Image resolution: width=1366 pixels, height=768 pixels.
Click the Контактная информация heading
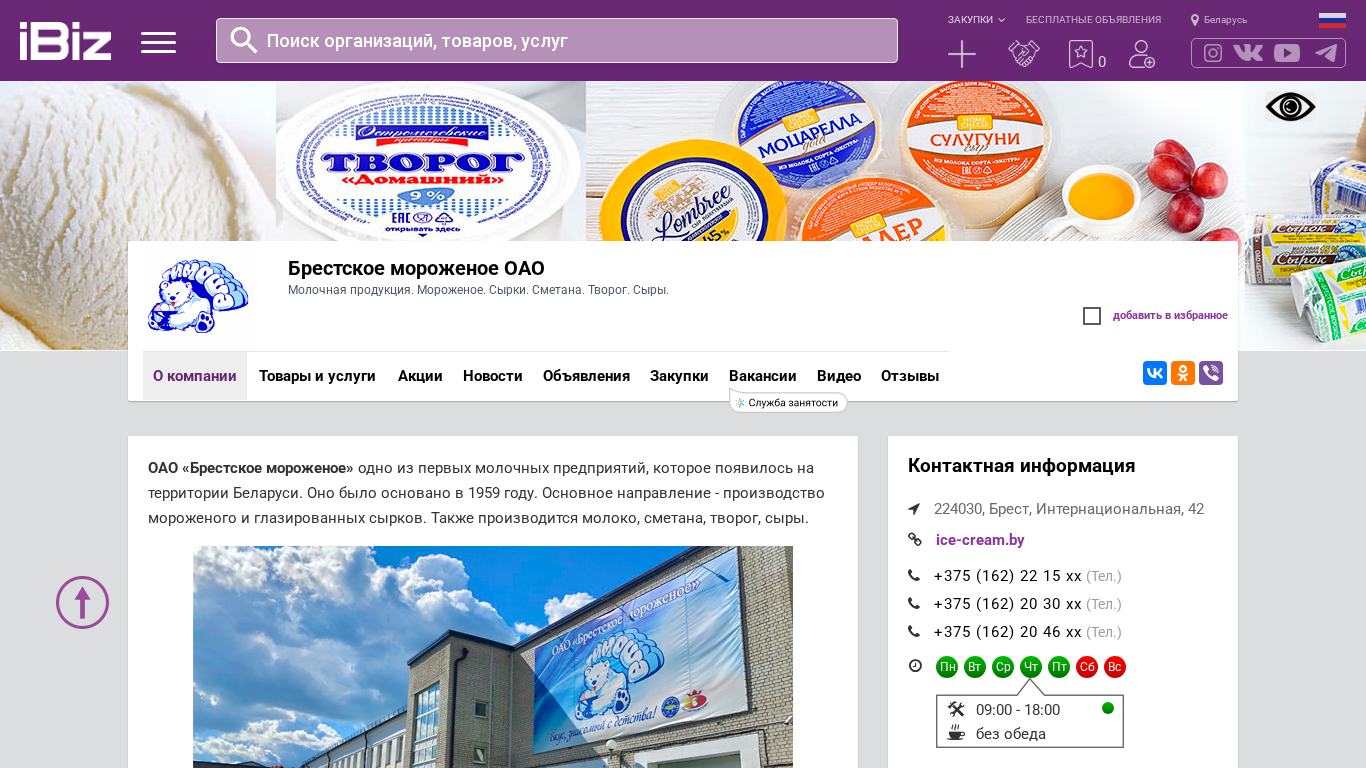click(x=1021, y=466)
